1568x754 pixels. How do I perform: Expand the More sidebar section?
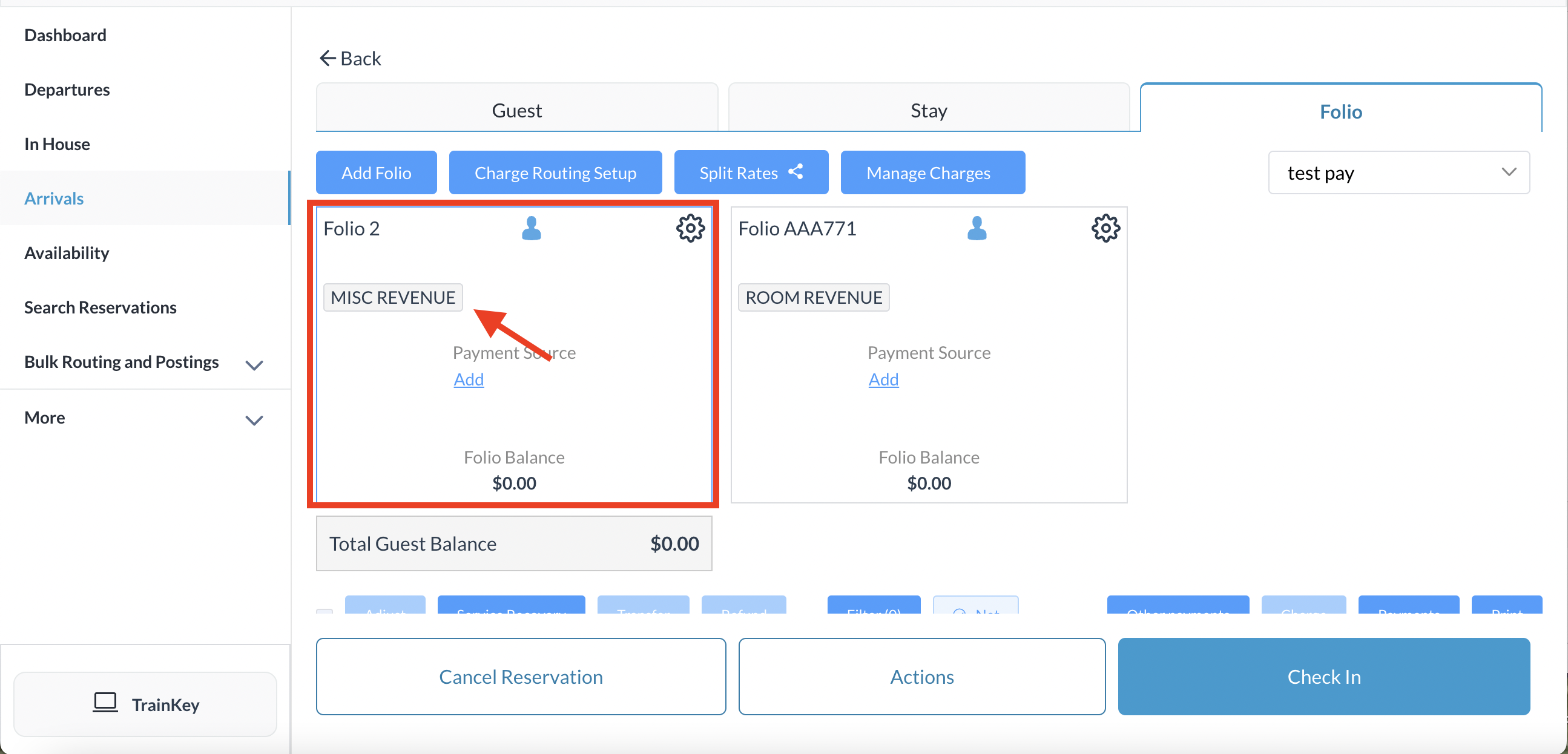[x=254, y=420]
